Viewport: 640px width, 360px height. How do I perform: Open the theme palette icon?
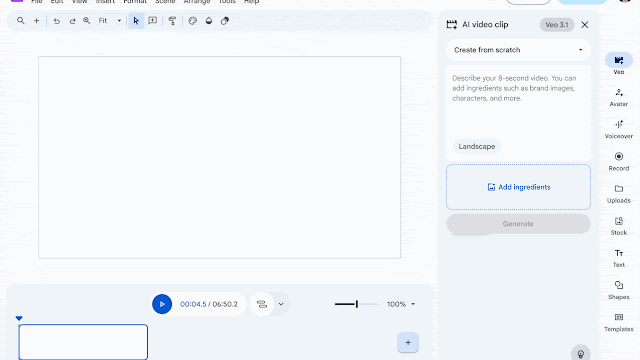pyautogui.click(x=193, y=21)
